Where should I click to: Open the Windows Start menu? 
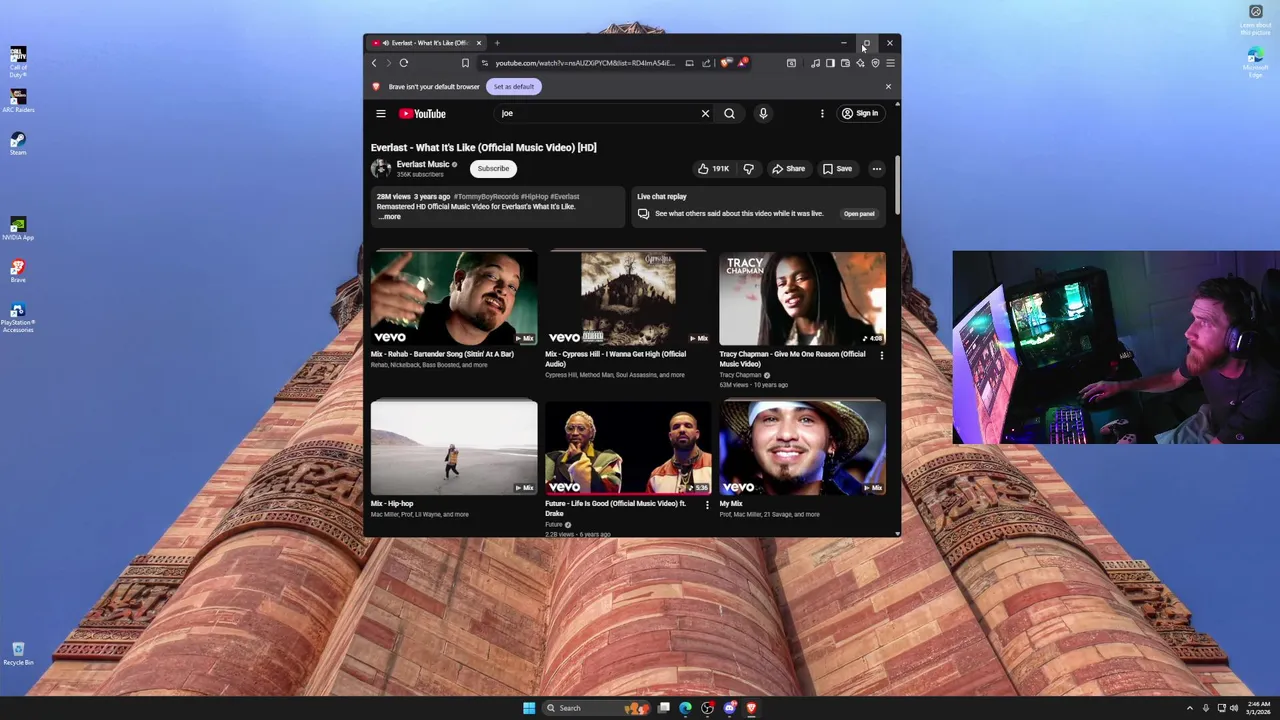[x=529, y=708]
